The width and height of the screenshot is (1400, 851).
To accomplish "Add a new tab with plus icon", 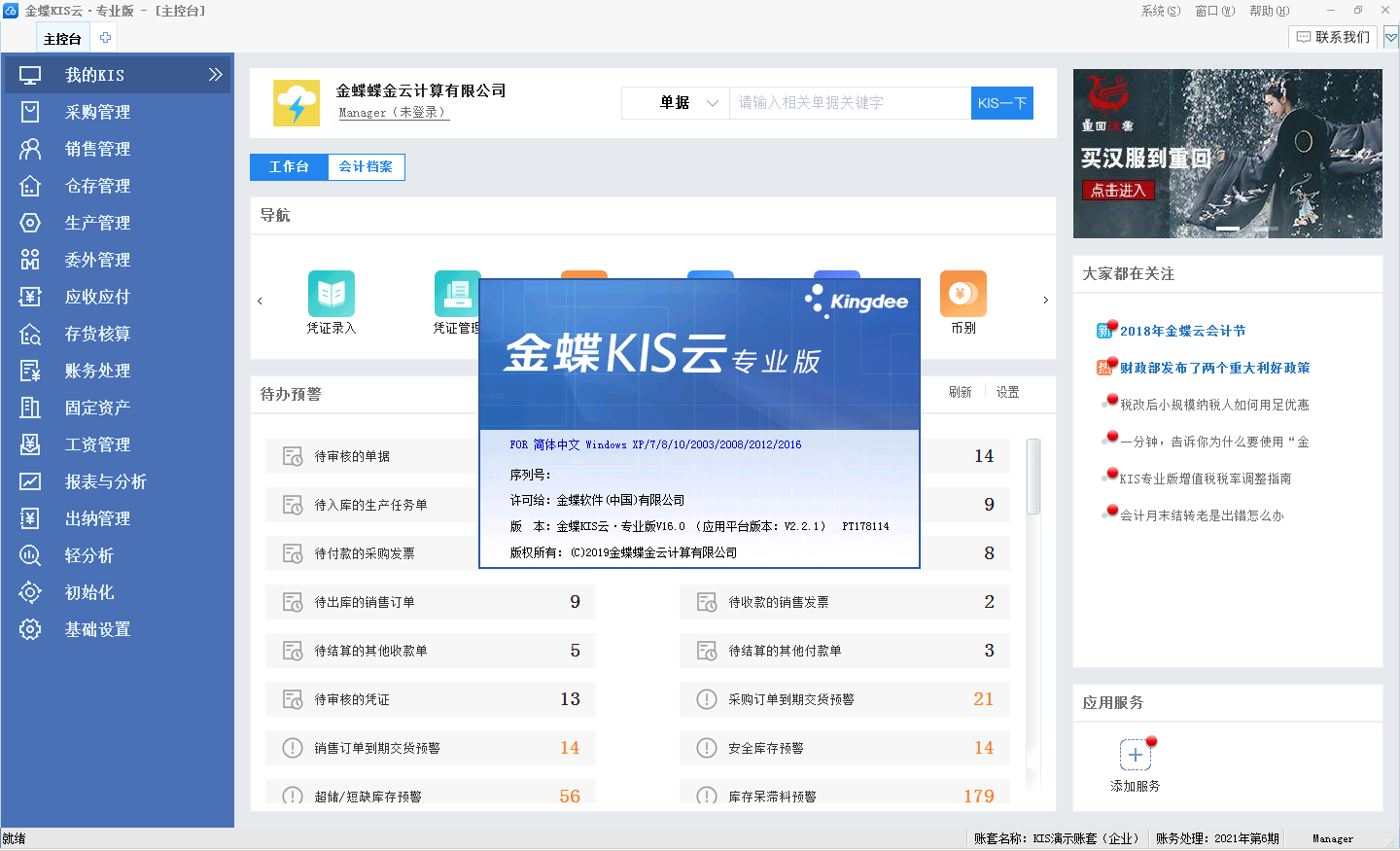I will (105, 38).
